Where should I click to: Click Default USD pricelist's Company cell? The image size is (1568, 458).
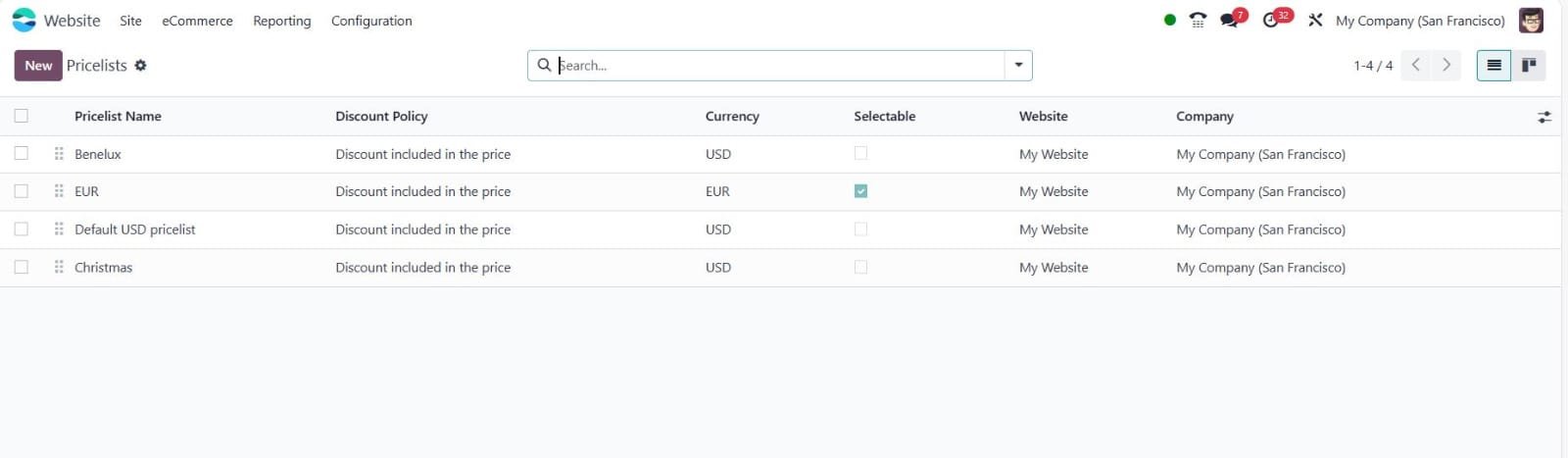point(1260,229)
